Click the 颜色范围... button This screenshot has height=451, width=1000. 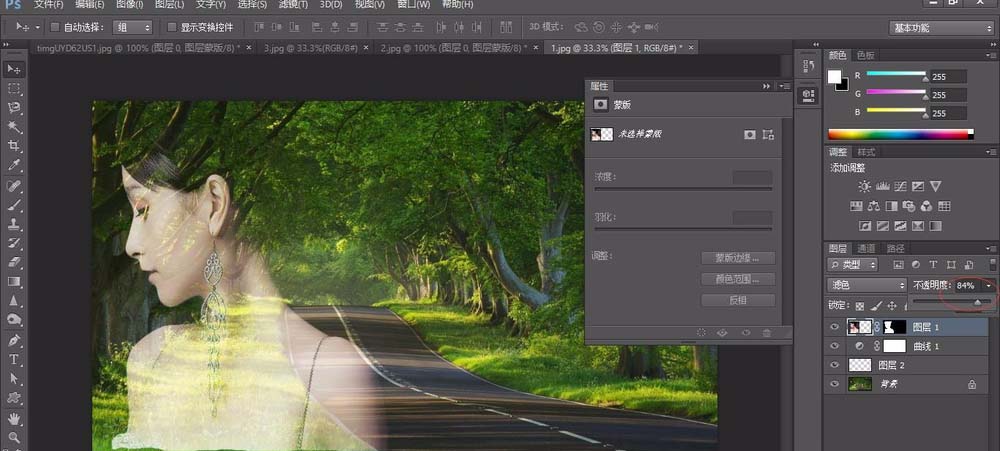click(x=738, y=279)
